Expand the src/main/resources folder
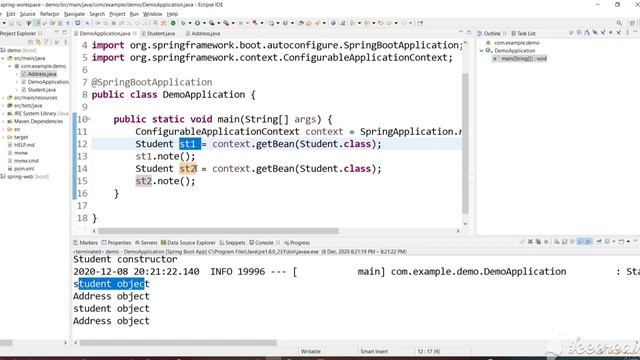This screenshot has width=640, height=360. (x=3, y=98)
